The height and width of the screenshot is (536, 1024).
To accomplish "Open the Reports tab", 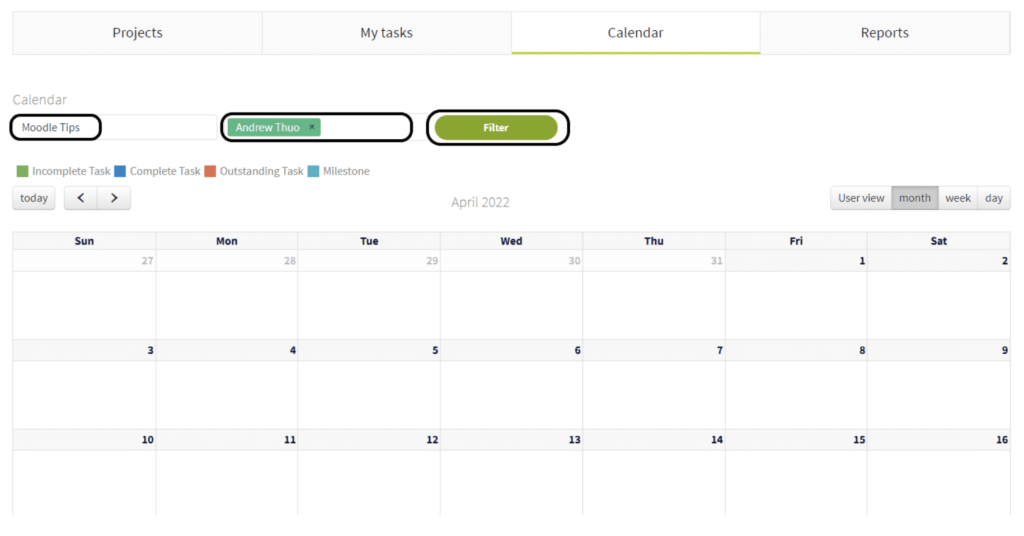I will pos(884,33).
